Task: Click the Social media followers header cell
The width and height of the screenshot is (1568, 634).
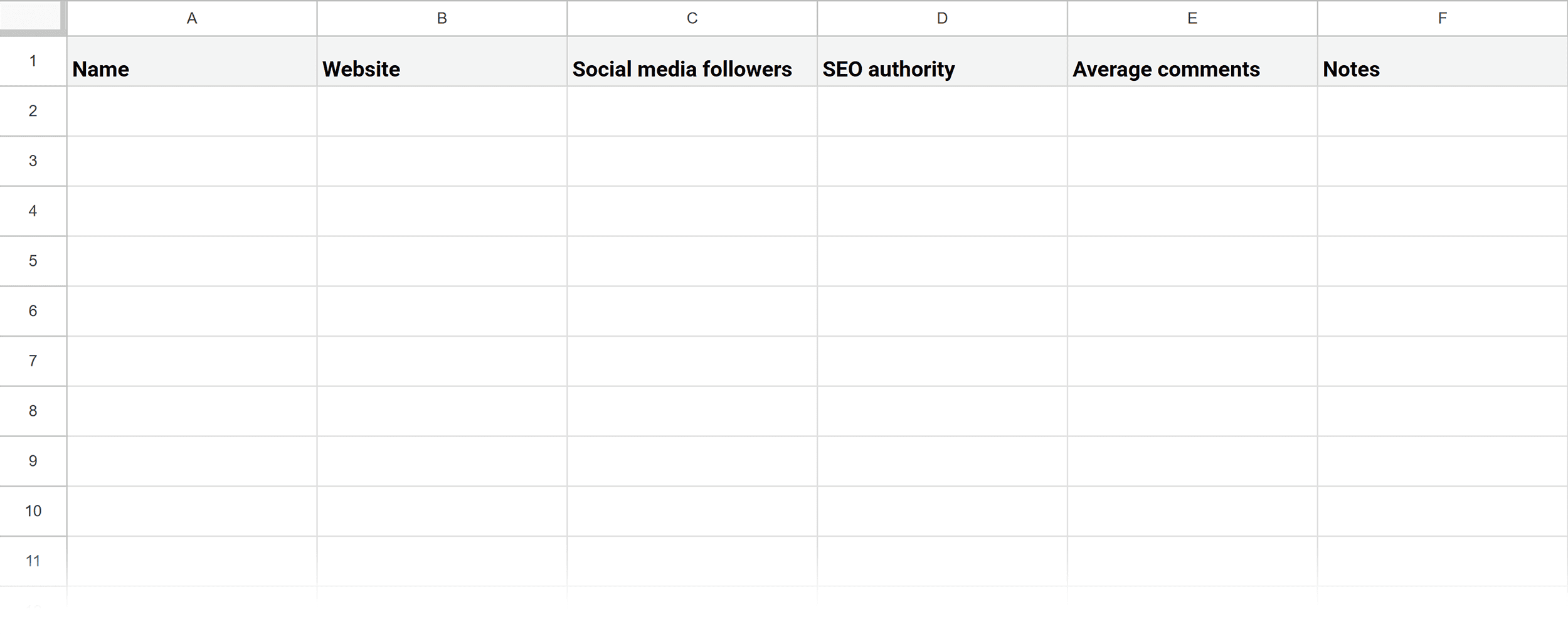Action: point(691,69)
